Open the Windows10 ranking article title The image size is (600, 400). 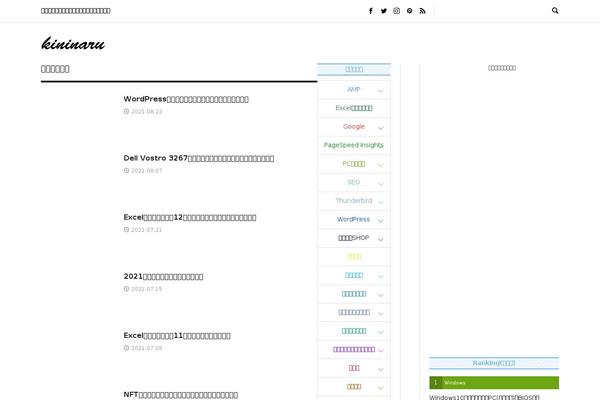click(484, 397)
